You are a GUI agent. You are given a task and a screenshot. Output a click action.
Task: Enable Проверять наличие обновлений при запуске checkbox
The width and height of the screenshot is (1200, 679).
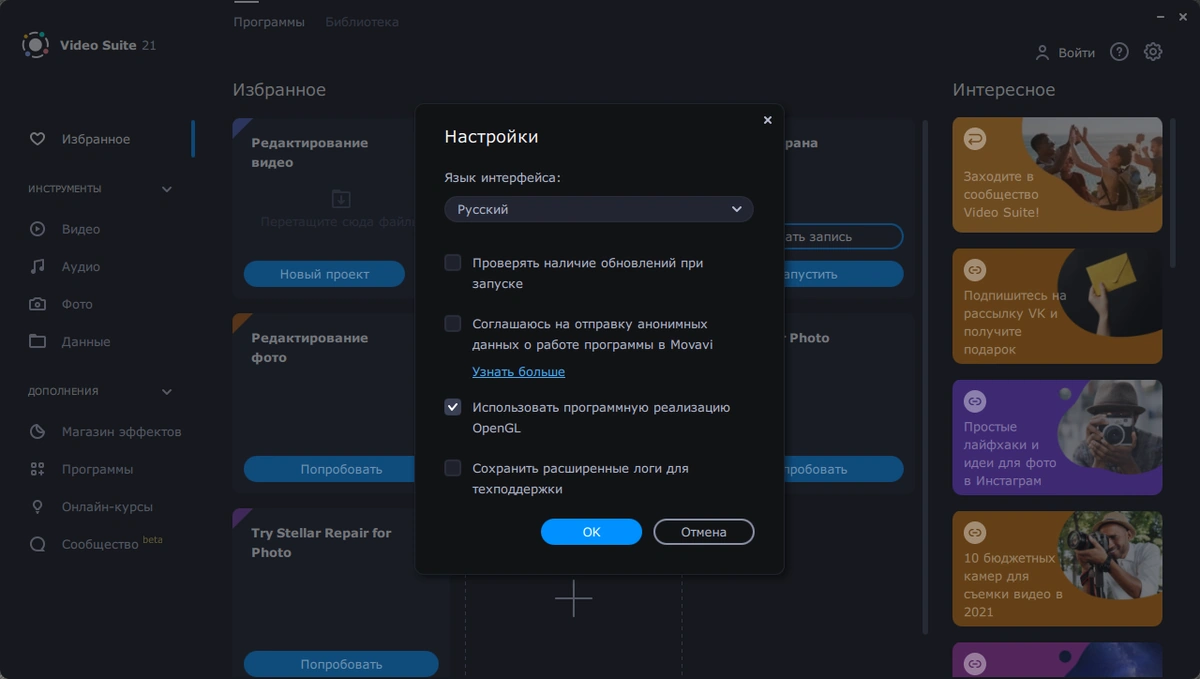453,263
